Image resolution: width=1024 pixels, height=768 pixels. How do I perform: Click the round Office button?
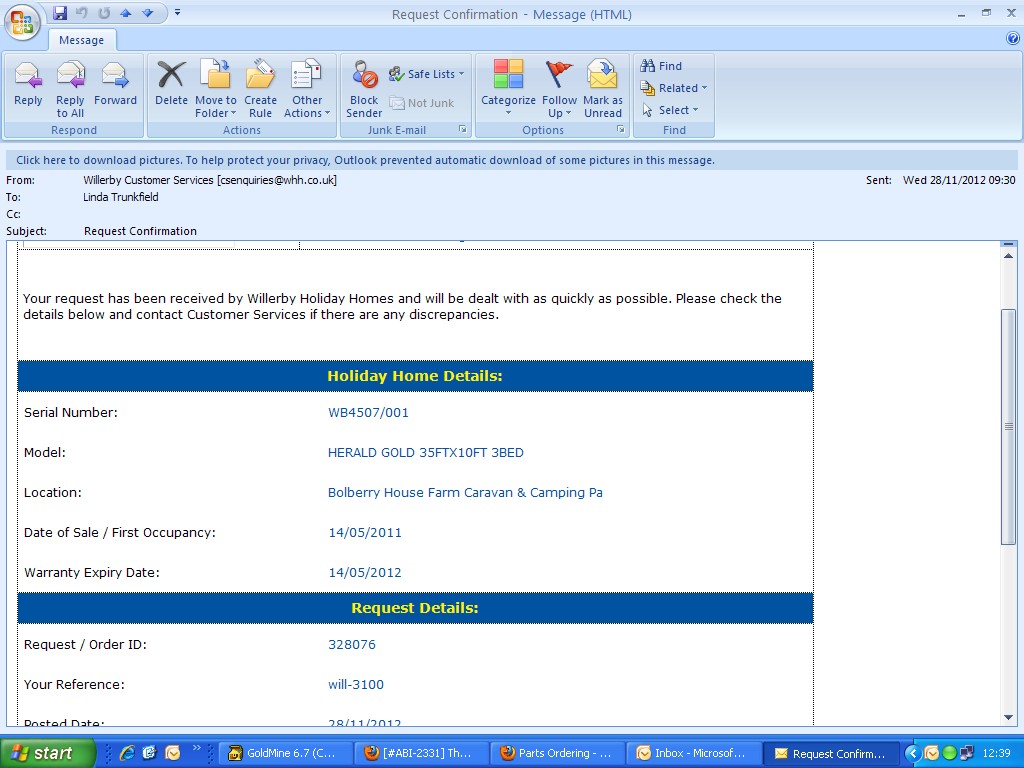click(x=22, y=22)
